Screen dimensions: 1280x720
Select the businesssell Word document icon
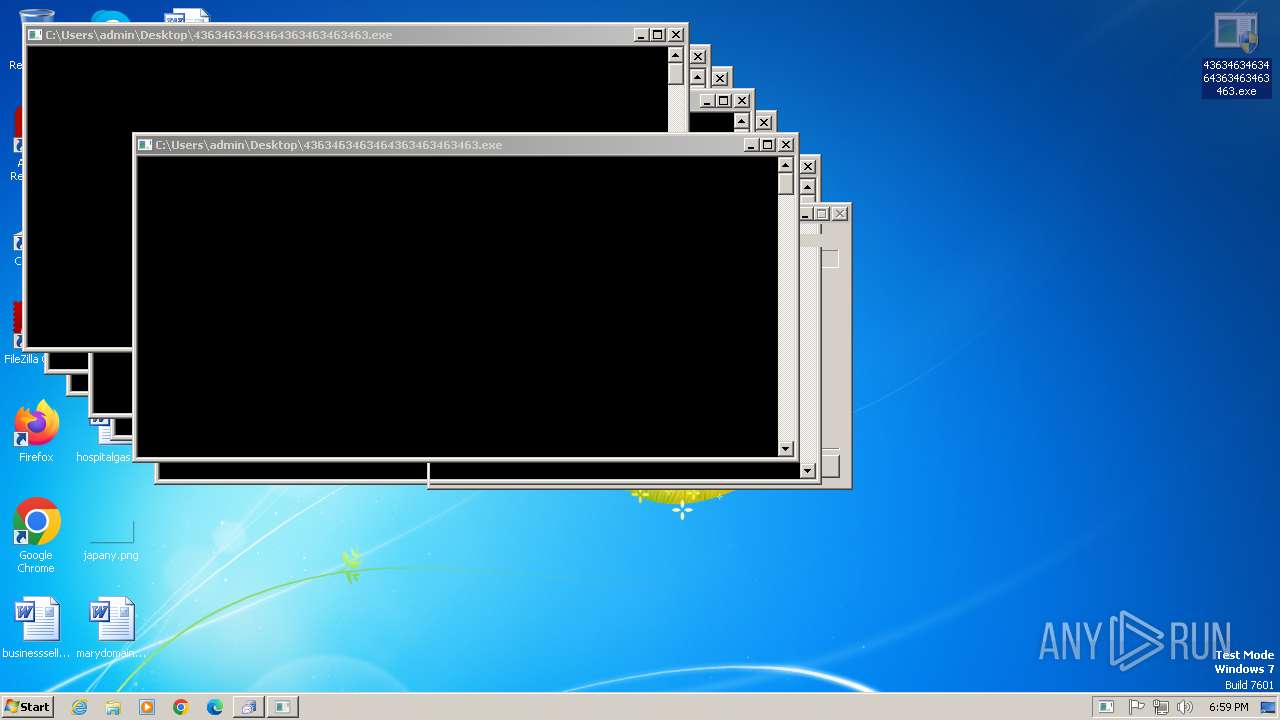tap(36, 628)
